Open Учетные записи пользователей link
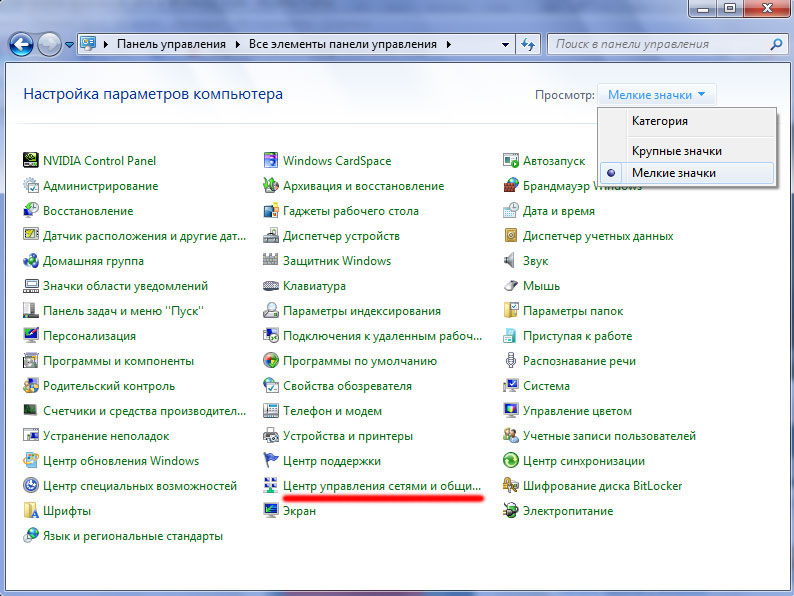794x596 pixels. [x=609, y=436]
